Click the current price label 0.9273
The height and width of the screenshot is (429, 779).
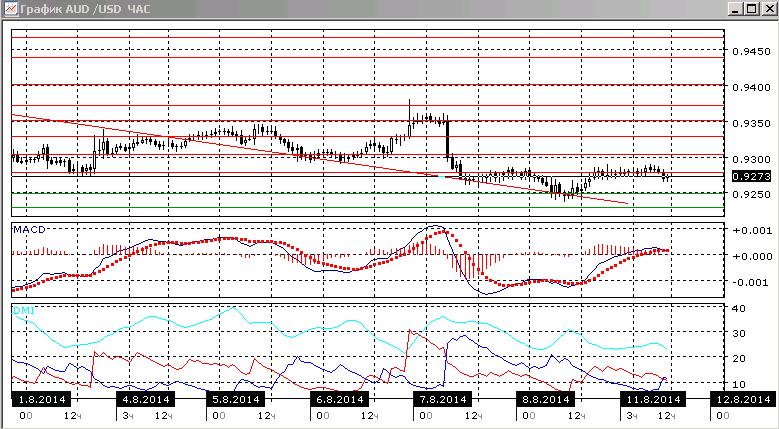tap(751, 176)
